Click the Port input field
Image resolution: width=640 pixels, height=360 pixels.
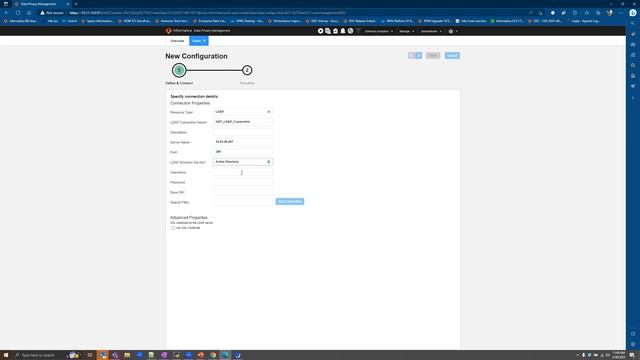click(243, 151)
